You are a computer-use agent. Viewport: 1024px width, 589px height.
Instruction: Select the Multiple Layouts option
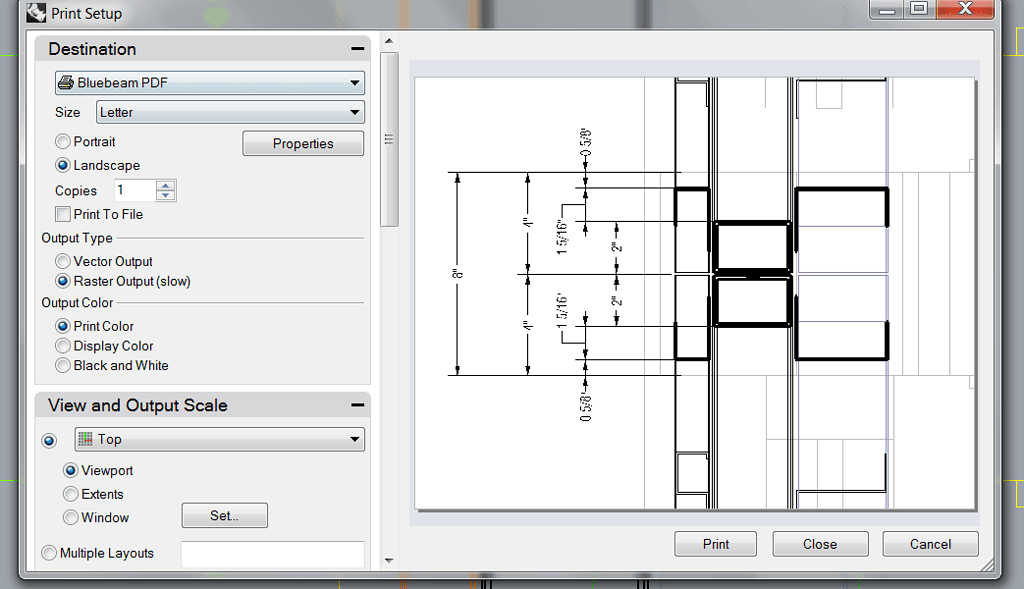(x=49, y=553)
